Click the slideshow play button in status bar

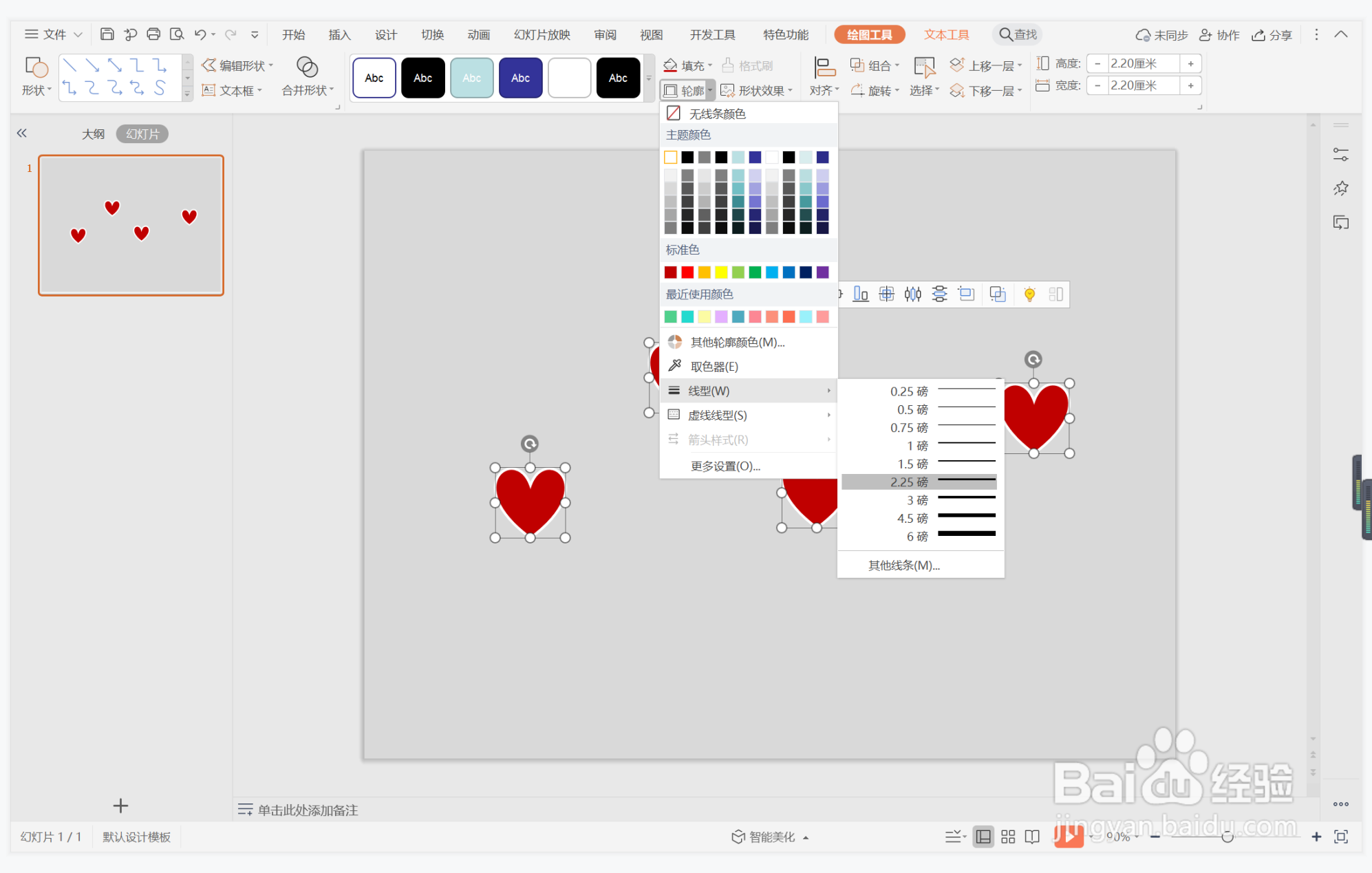(x=1069, y=837)
